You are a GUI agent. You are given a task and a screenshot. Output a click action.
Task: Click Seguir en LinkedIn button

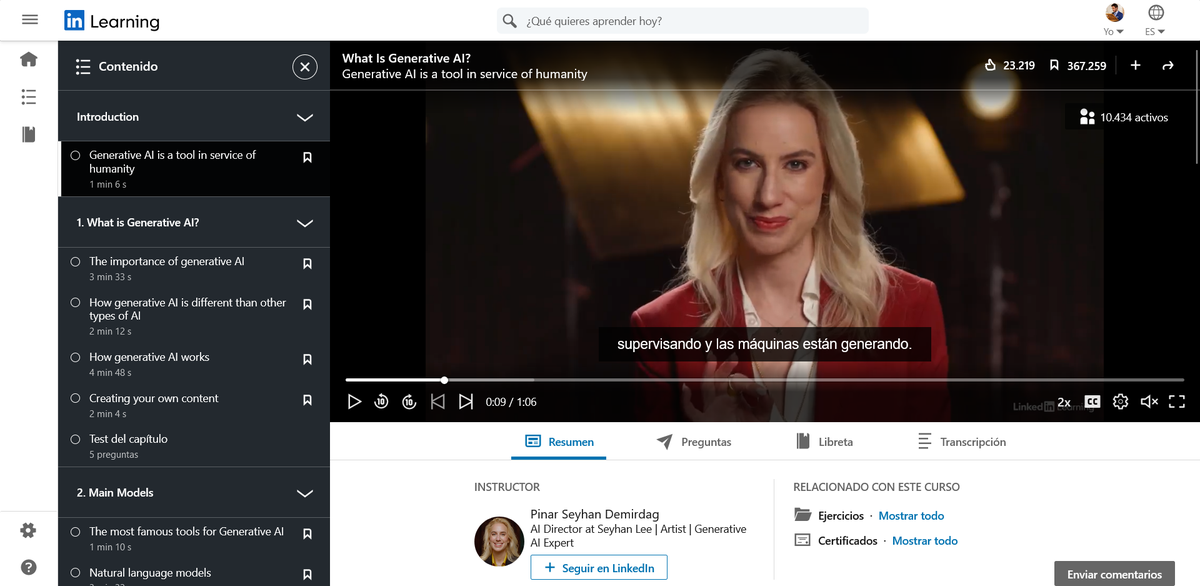click(x=599, y=568)
